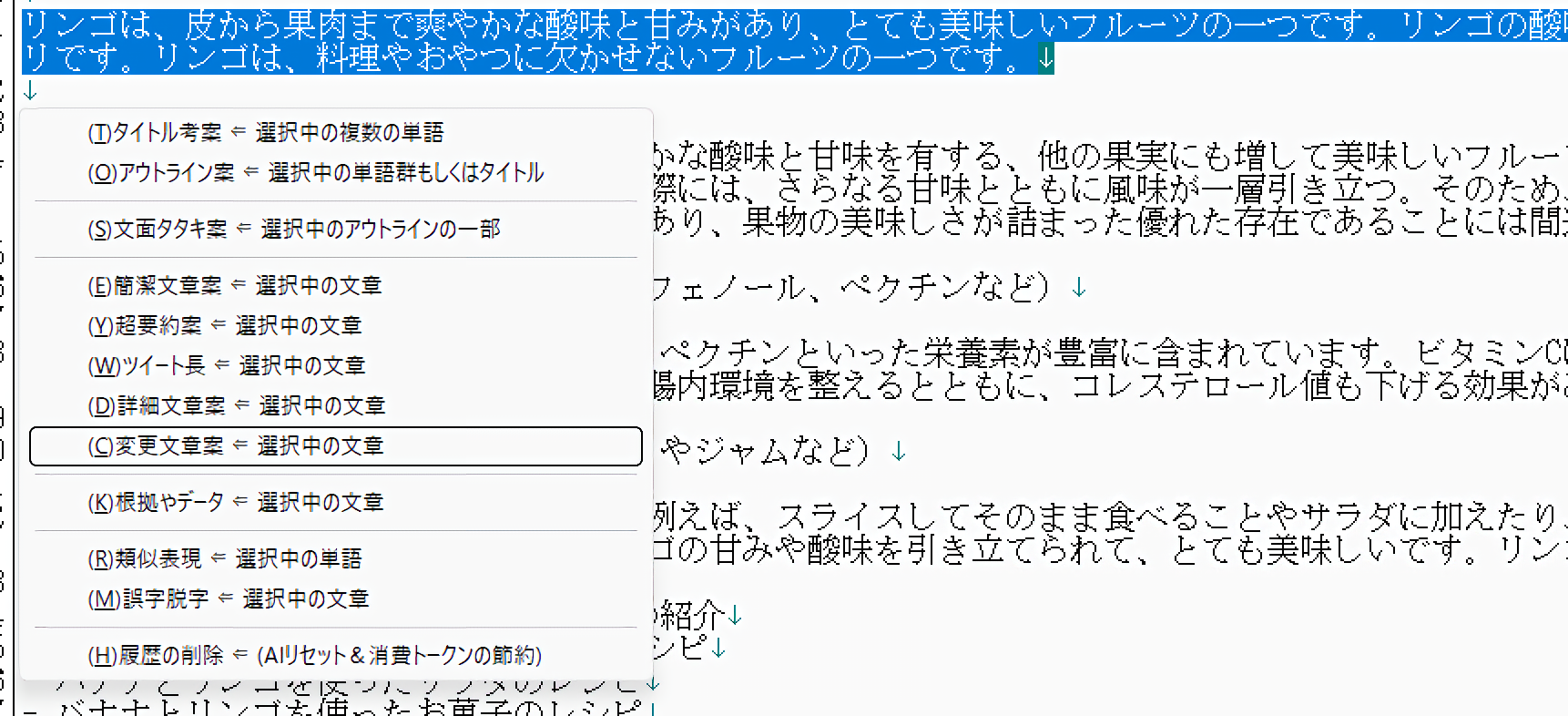Select the アウトライン案 menu entry
The width and height of the screenshot is (1568, 716).
click(x=314, y=173)
